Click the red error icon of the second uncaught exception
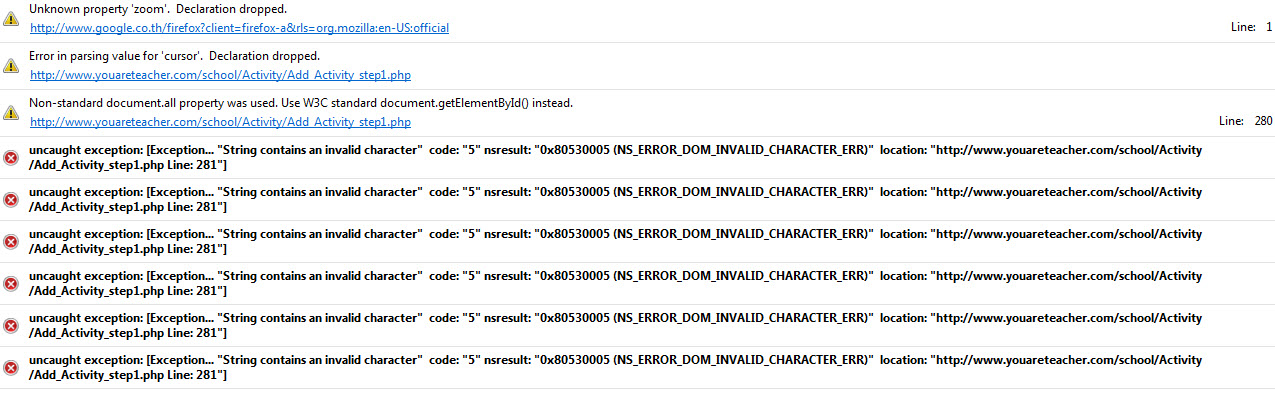 (x=11, y=200)
